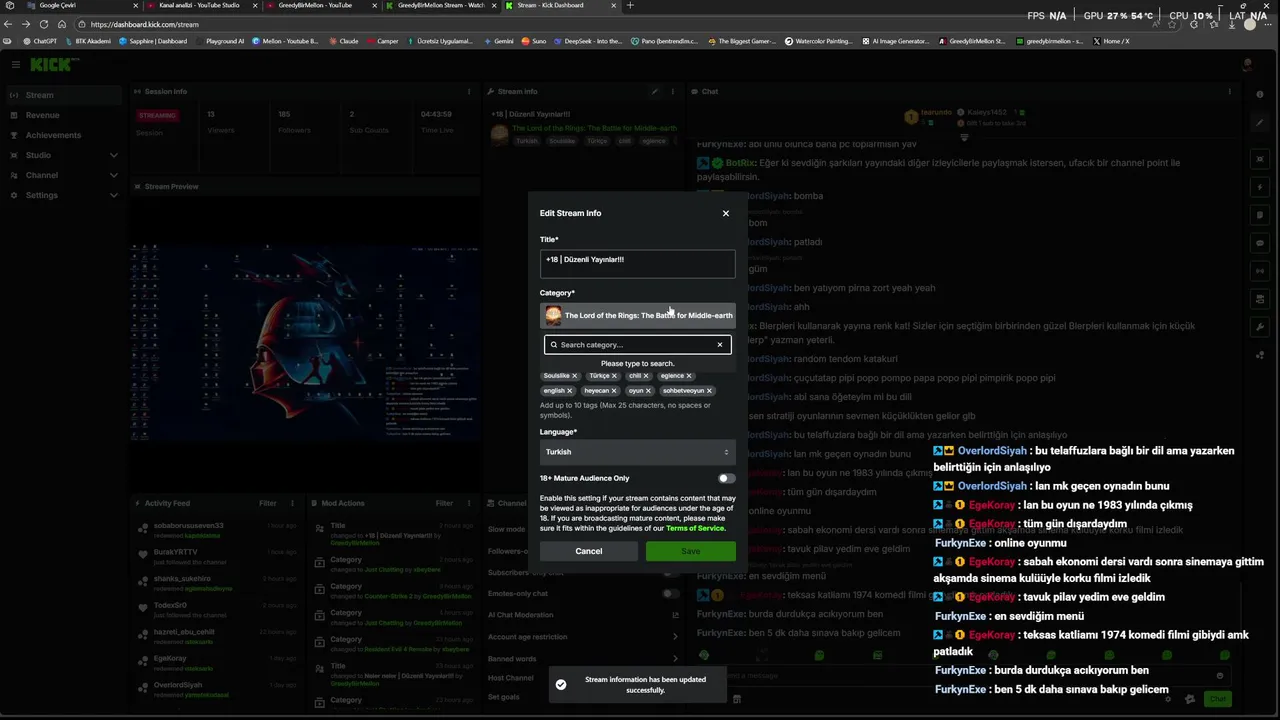1280x720 pixels.
Task: Open Session Info panel options menu
Action: pos(469,92)
